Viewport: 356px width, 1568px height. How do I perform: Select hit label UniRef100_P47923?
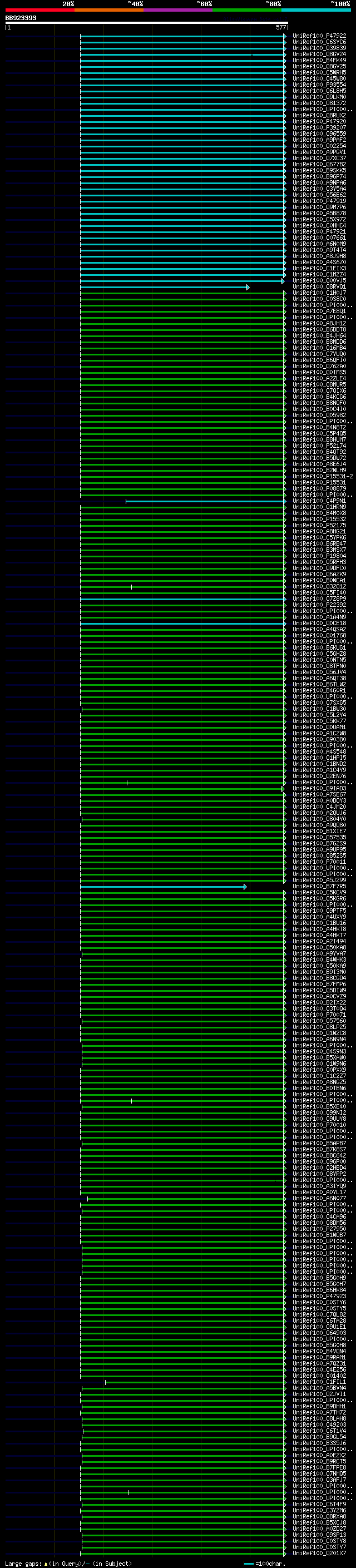(x=319, y=1297)
